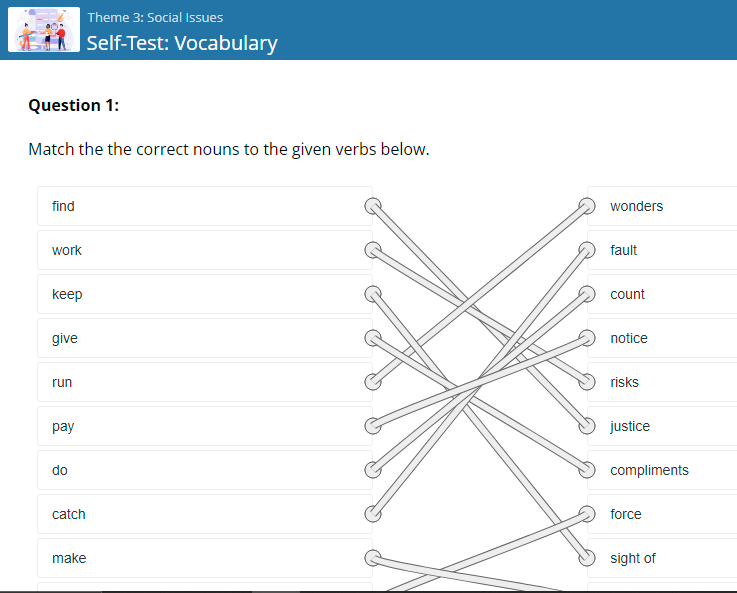Select the connector circle next to "keep"
The image size is (737, 593).
click(372, 294)
